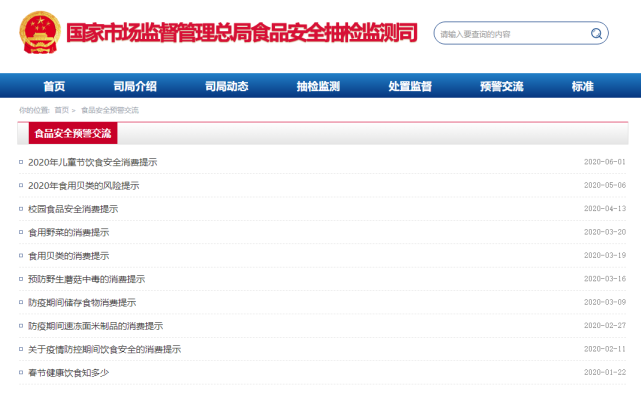The height and width of the screenshot is (394, 641).
Task: Click the national emblem logo
Action: pyautogui.click(x=40, y=32)
